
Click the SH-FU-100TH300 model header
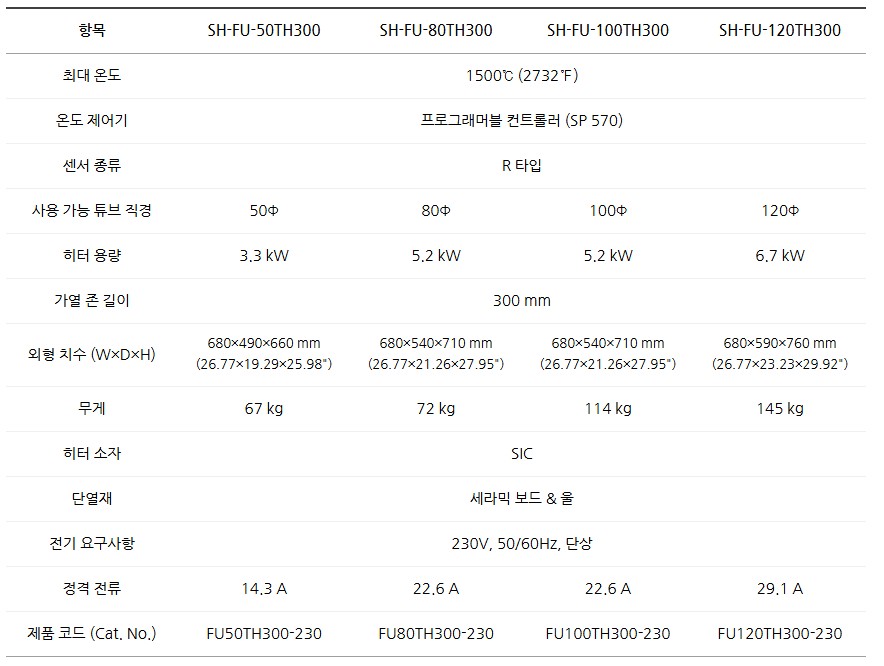608,30
